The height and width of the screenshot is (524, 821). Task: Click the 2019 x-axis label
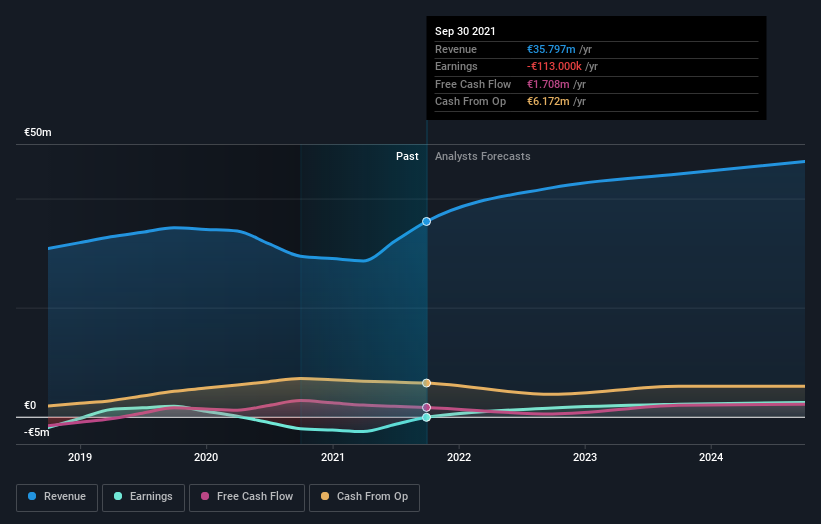click(80, 458)
